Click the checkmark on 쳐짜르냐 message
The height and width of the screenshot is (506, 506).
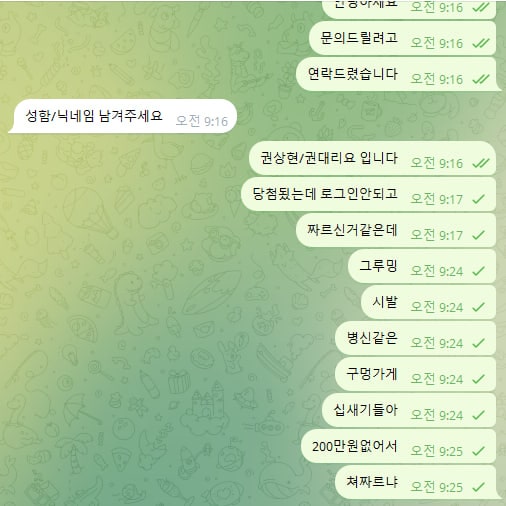point(479,487)
